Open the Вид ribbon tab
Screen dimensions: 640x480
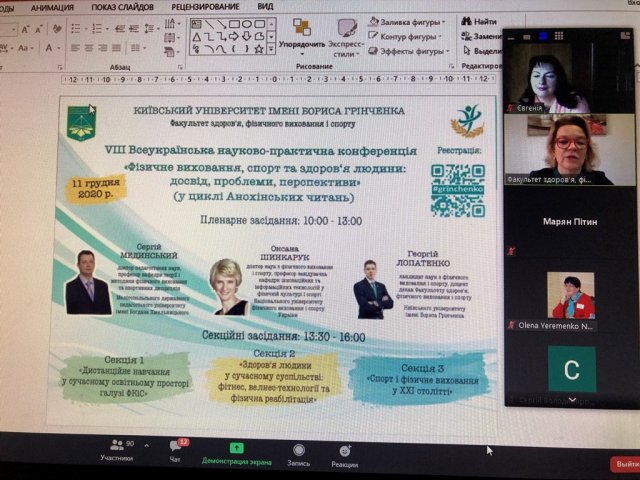tap(265, 6)
